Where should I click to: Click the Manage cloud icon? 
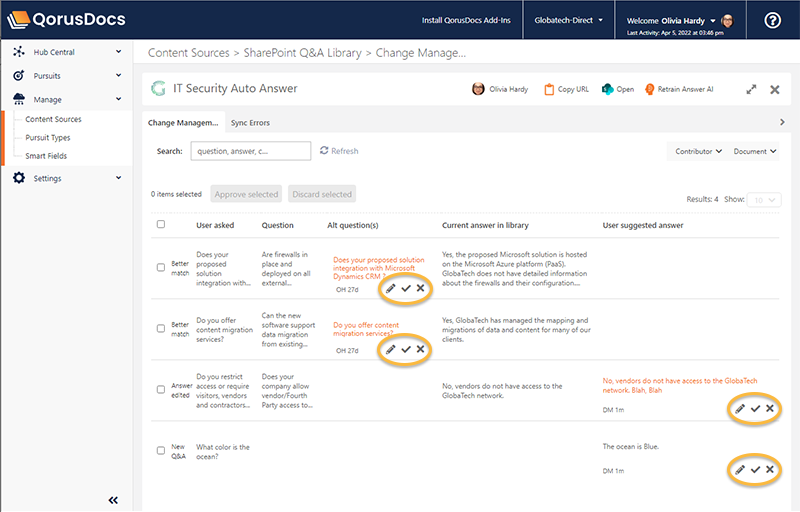point(19,99)
